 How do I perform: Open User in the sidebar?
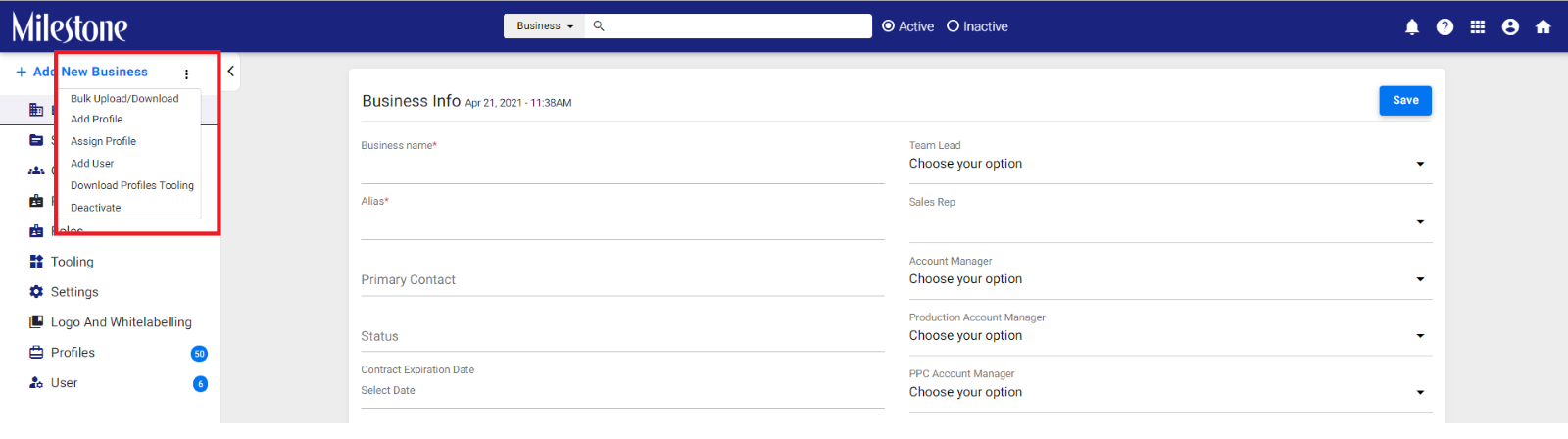point(64,383)
